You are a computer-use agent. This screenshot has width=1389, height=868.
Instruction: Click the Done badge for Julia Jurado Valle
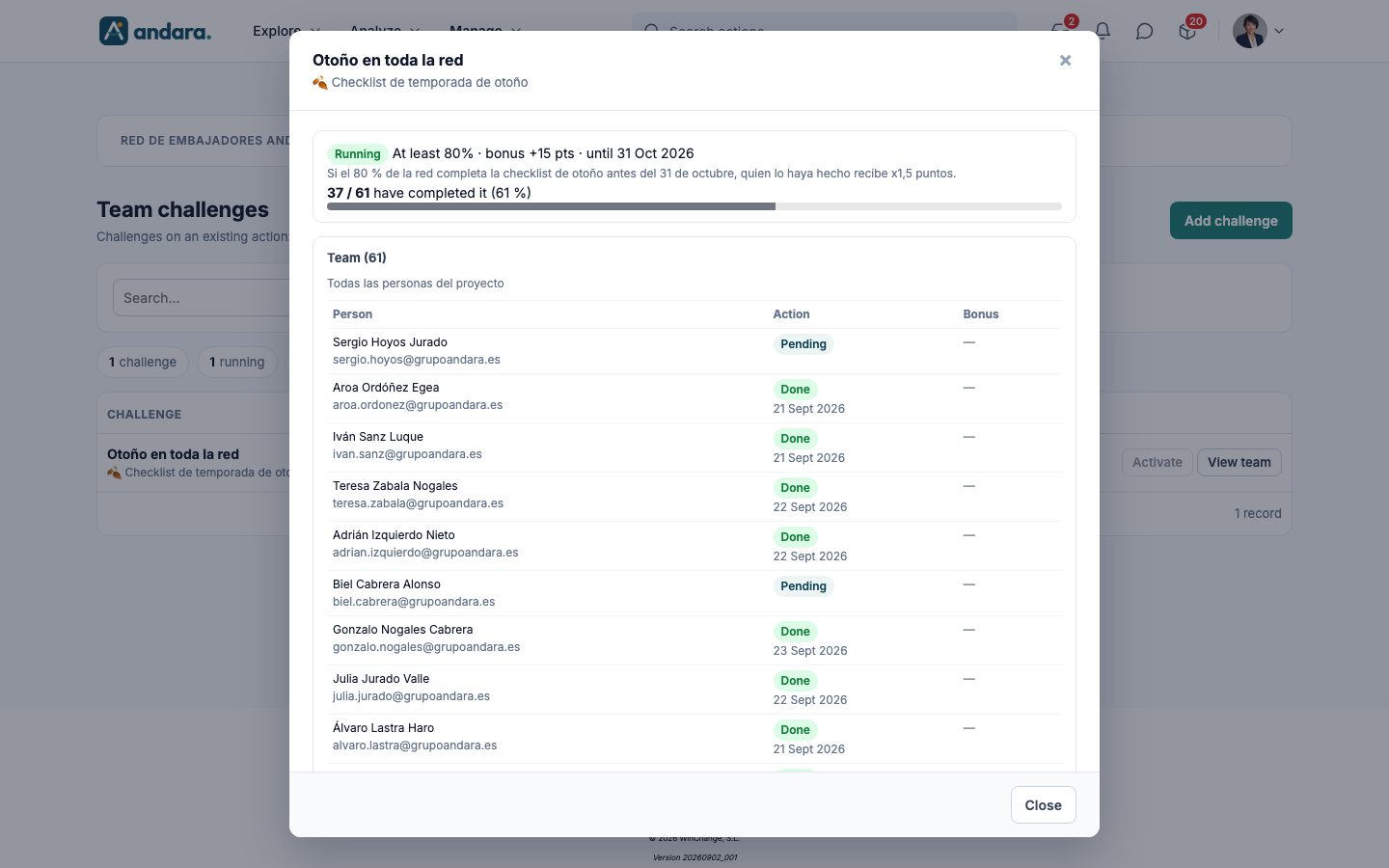click(795, 681)
